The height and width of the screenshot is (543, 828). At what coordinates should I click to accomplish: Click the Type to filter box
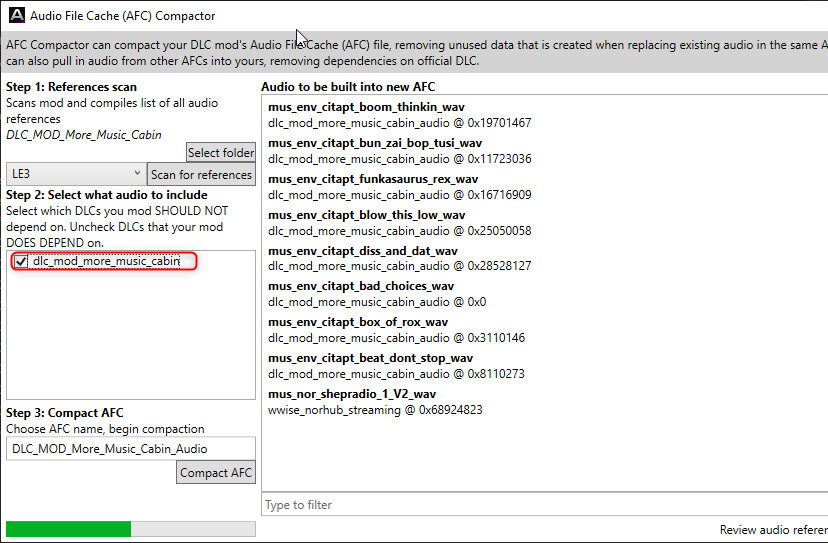click(x=544, y=504)
